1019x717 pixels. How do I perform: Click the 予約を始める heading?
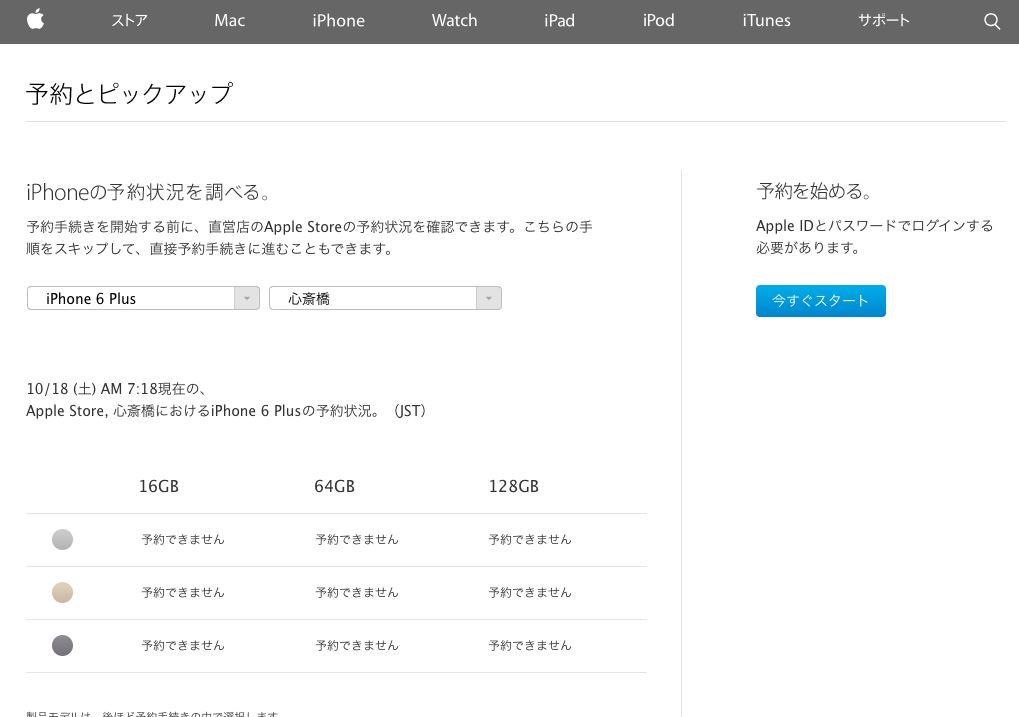coord(814,190)
